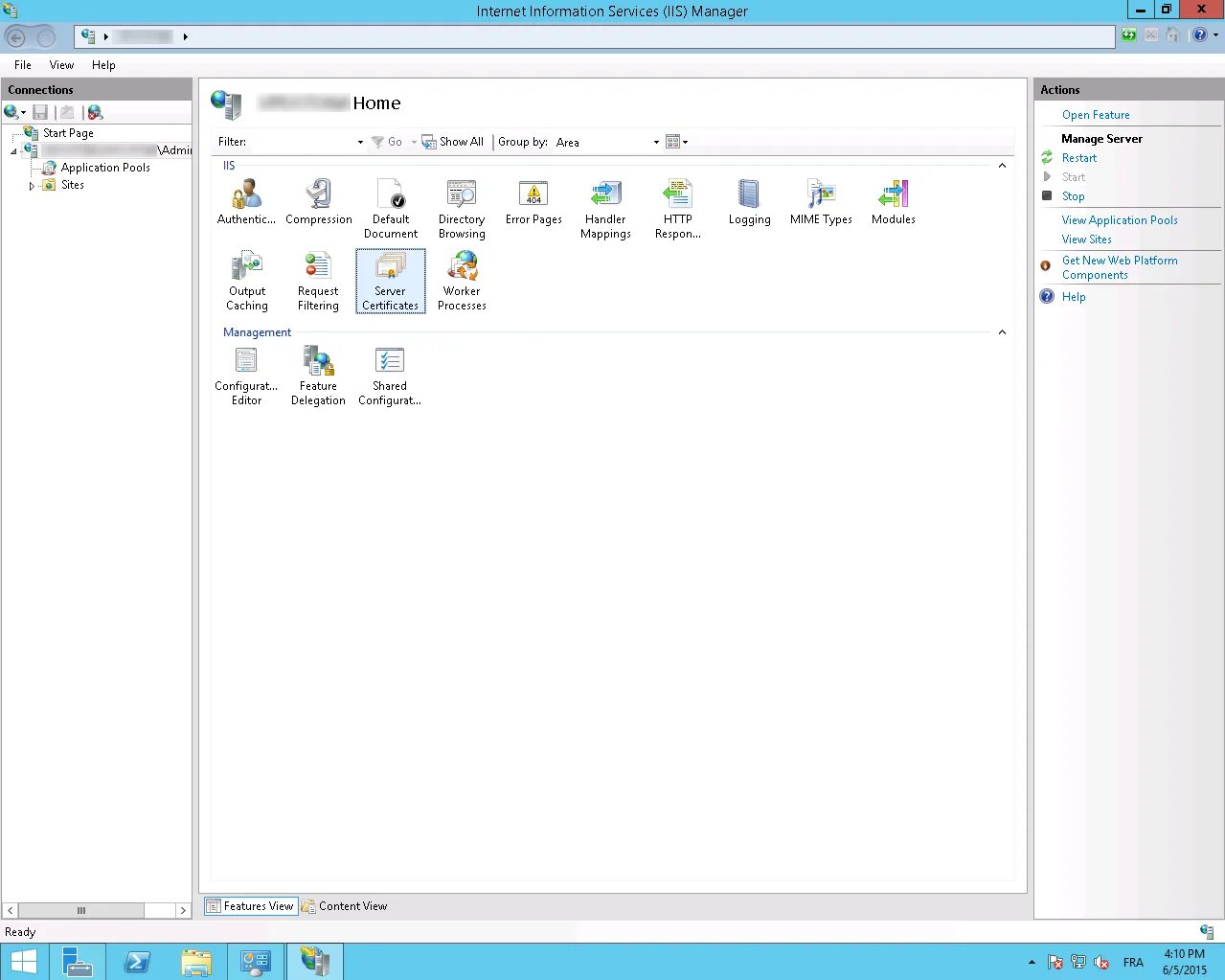Open Worker Processes feature
The image size is (1225, 980).
click(462, 281)
